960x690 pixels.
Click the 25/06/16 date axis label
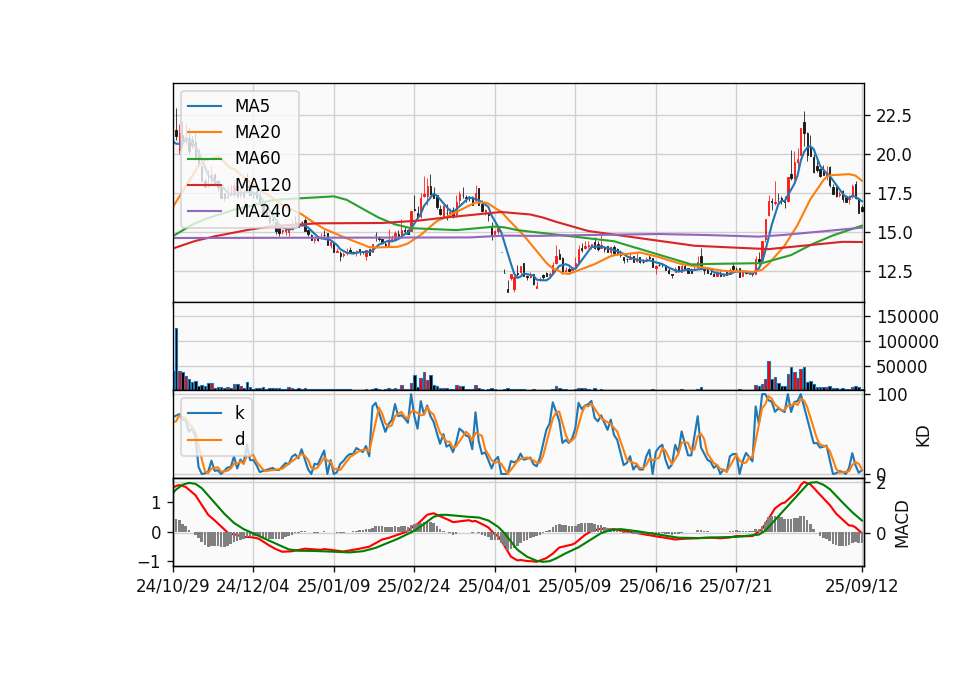point(656,586)
